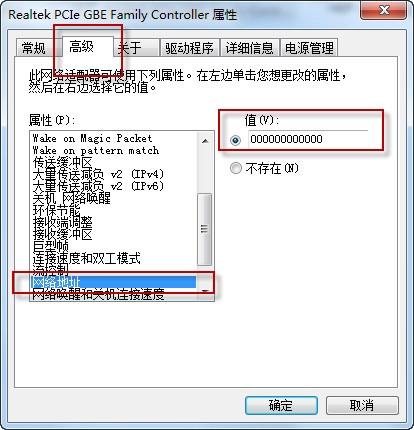Image resolution: width=414 pixels, height=430 pixels.
Task: Confirm changes with the 确定 button
Action: coord(281,405)
